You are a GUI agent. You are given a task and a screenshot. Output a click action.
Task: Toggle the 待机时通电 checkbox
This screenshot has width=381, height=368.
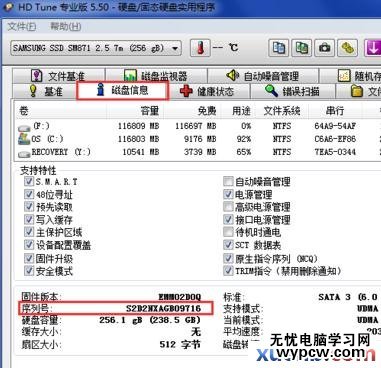click(228, 232)
